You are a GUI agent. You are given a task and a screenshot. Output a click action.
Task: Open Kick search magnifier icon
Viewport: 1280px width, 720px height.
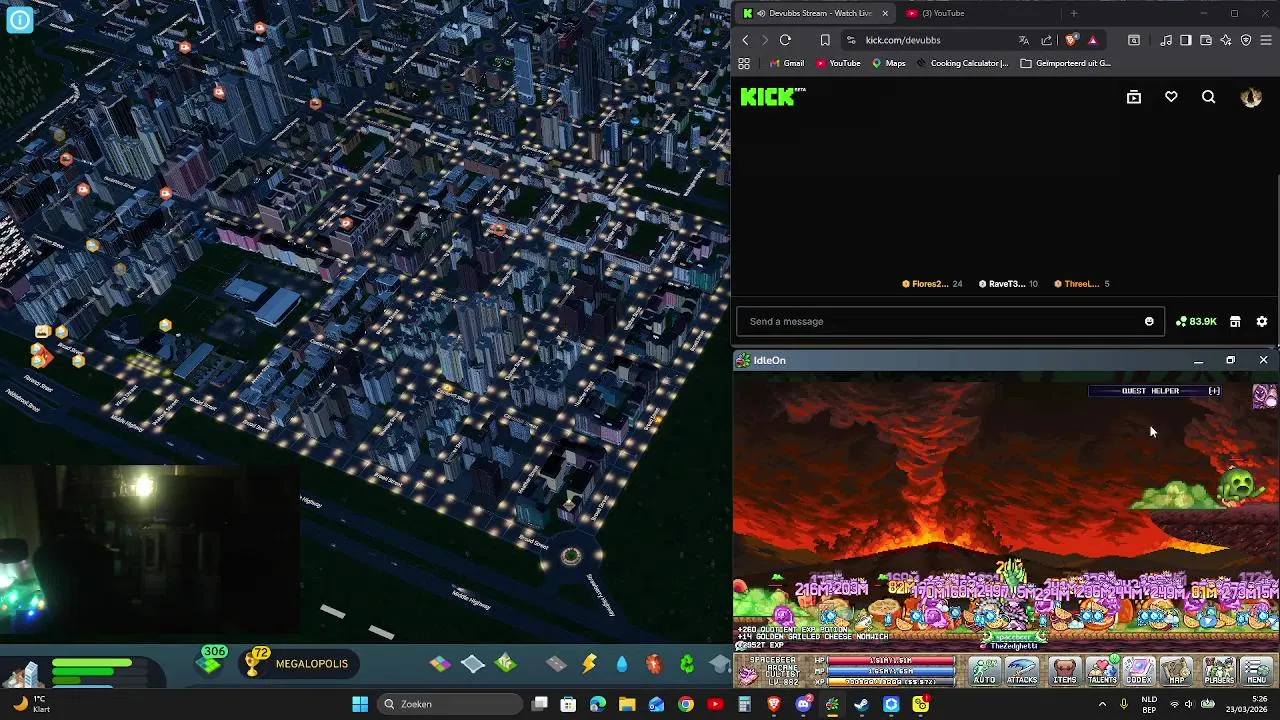[x=1209, y=97]
